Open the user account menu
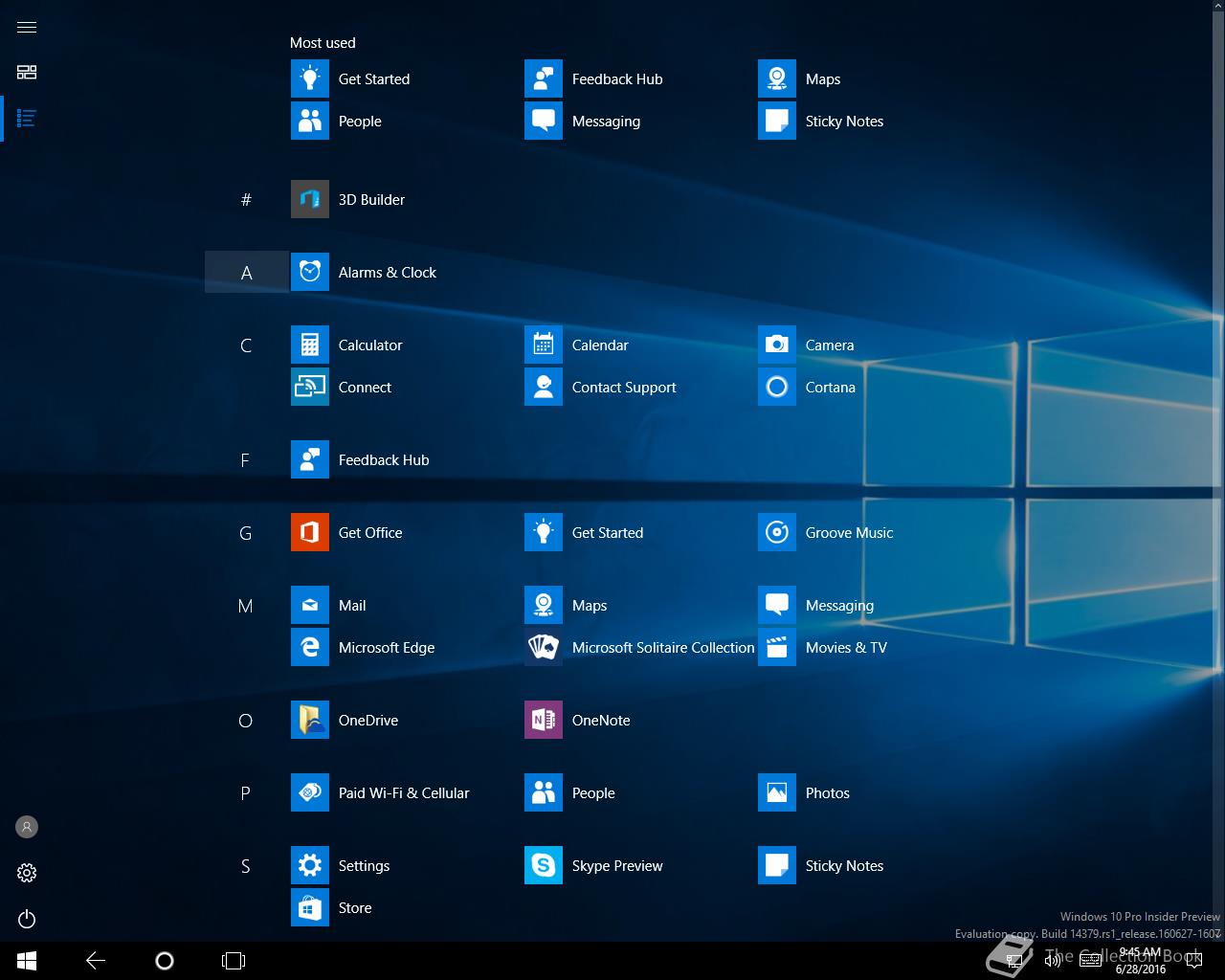The image size is (1225, 980). click(27, 827)
